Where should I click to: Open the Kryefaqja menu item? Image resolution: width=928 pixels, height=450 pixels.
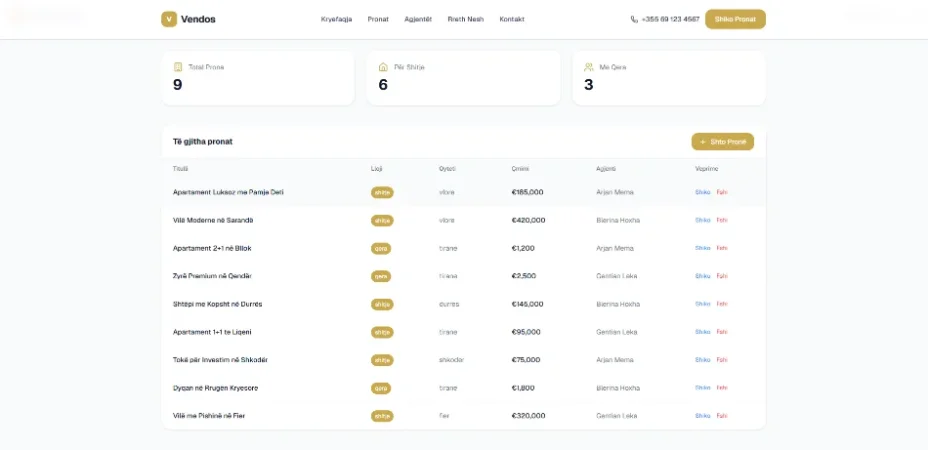[336, 19]
